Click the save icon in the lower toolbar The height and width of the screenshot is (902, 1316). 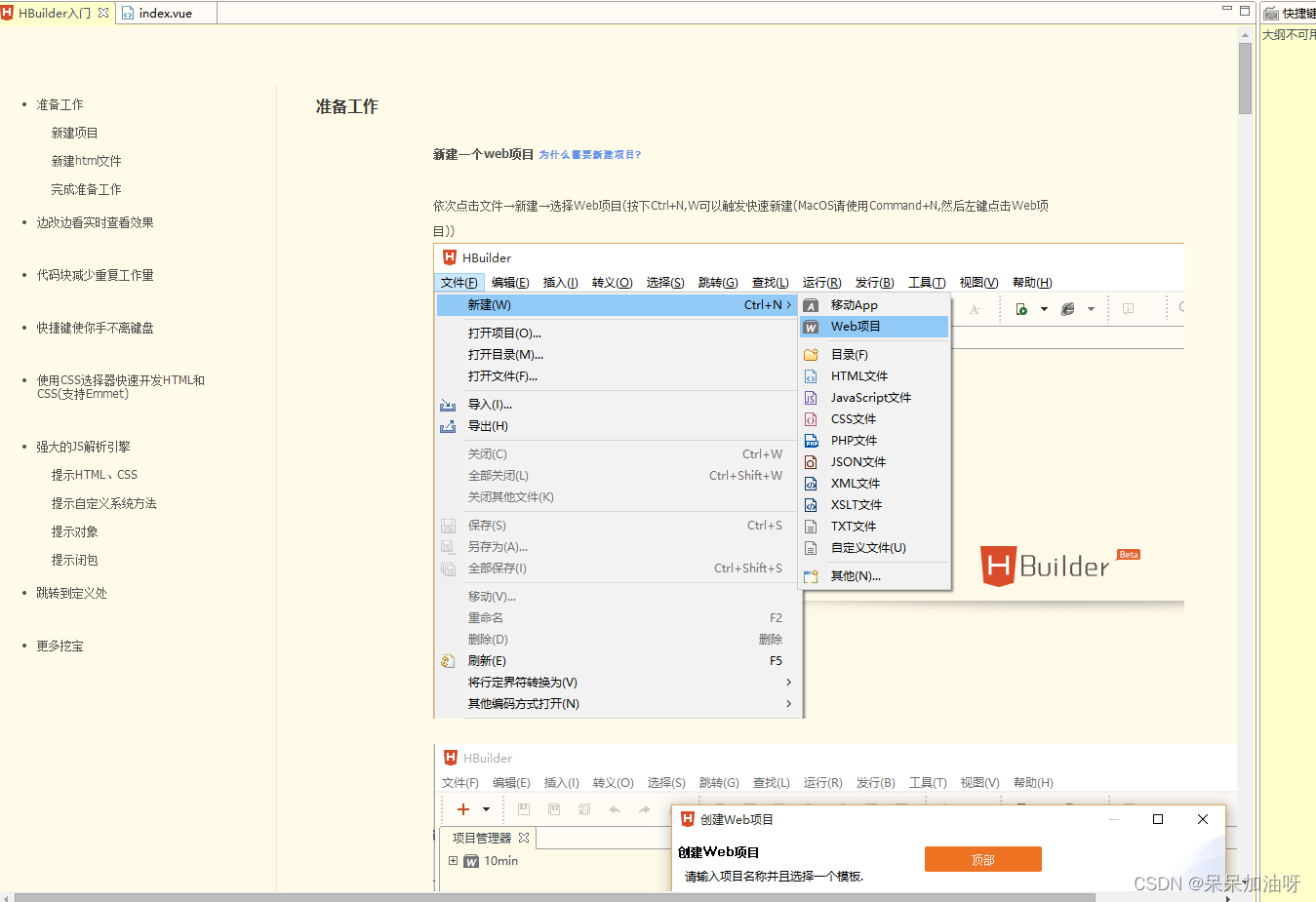[523, 809]
